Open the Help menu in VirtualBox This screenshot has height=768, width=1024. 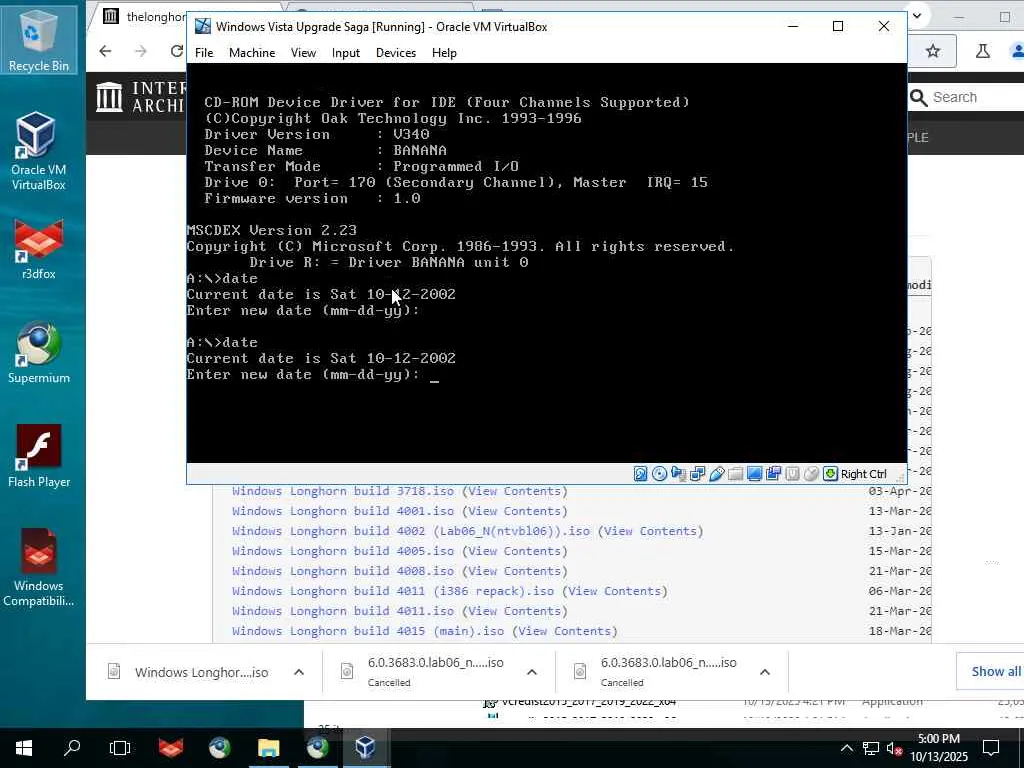point(444,53)
